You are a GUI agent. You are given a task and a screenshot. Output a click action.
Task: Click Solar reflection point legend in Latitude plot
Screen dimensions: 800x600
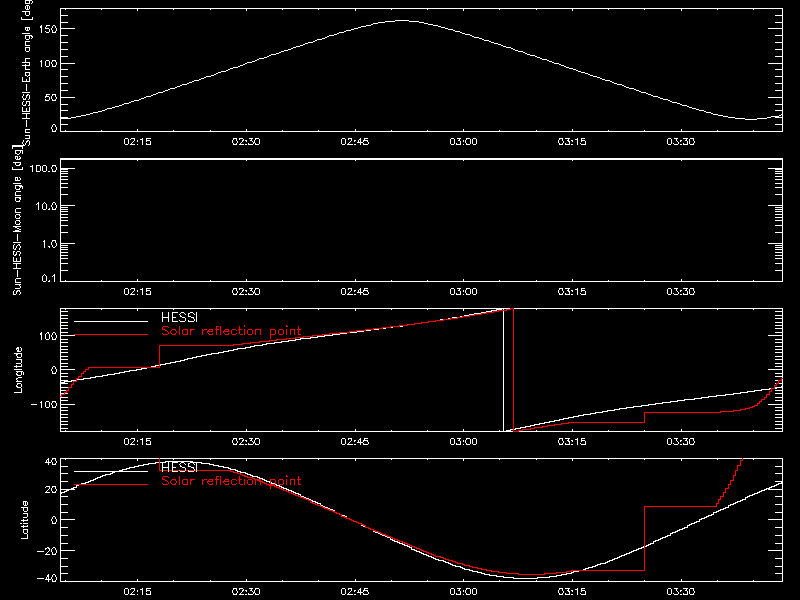(231, 481)
